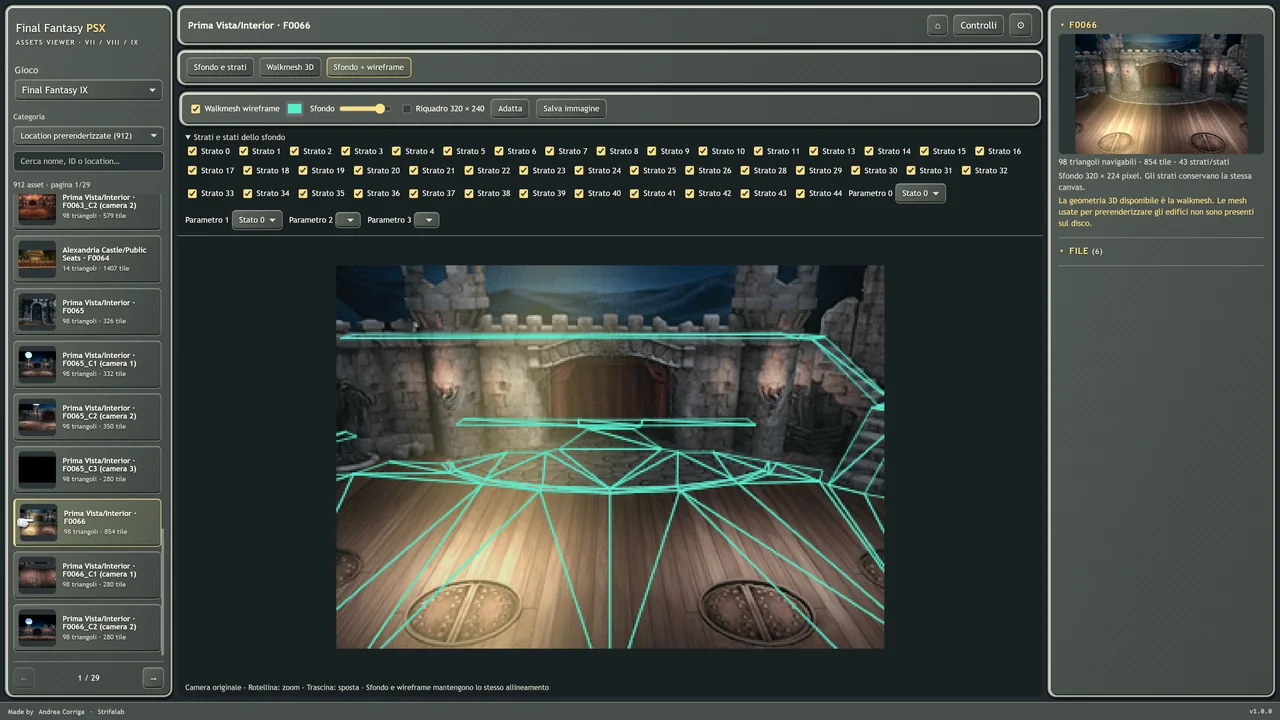Uncheck Strato 8 layer

(x=601, y=152)
